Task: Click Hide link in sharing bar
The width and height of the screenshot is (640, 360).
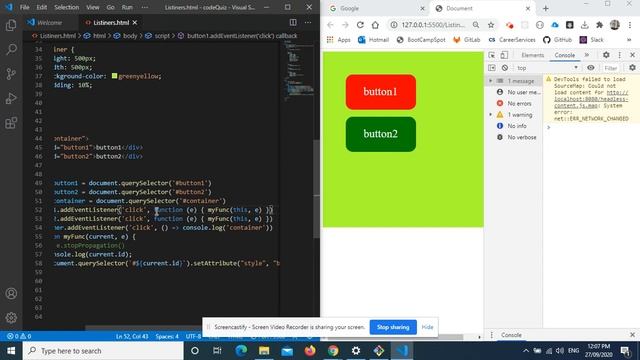Action: coord(427,327)
